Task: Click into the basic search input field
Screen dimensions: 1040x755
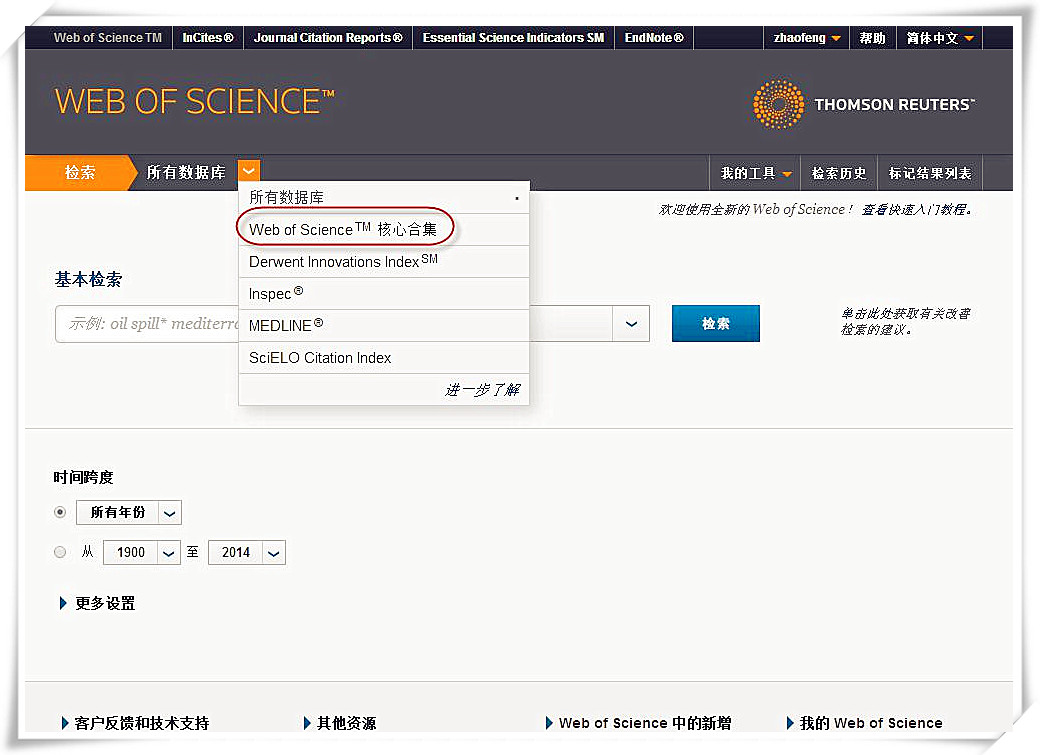Action: point(334,324)
